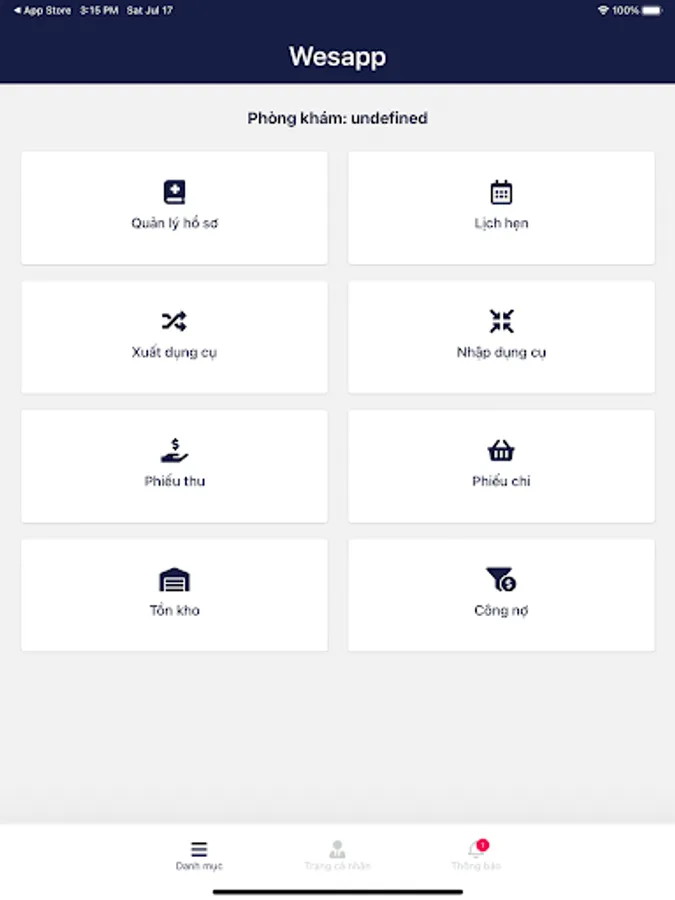
Task: Switch to the Trang cá nhân tab
Action: tap(338, 856)
